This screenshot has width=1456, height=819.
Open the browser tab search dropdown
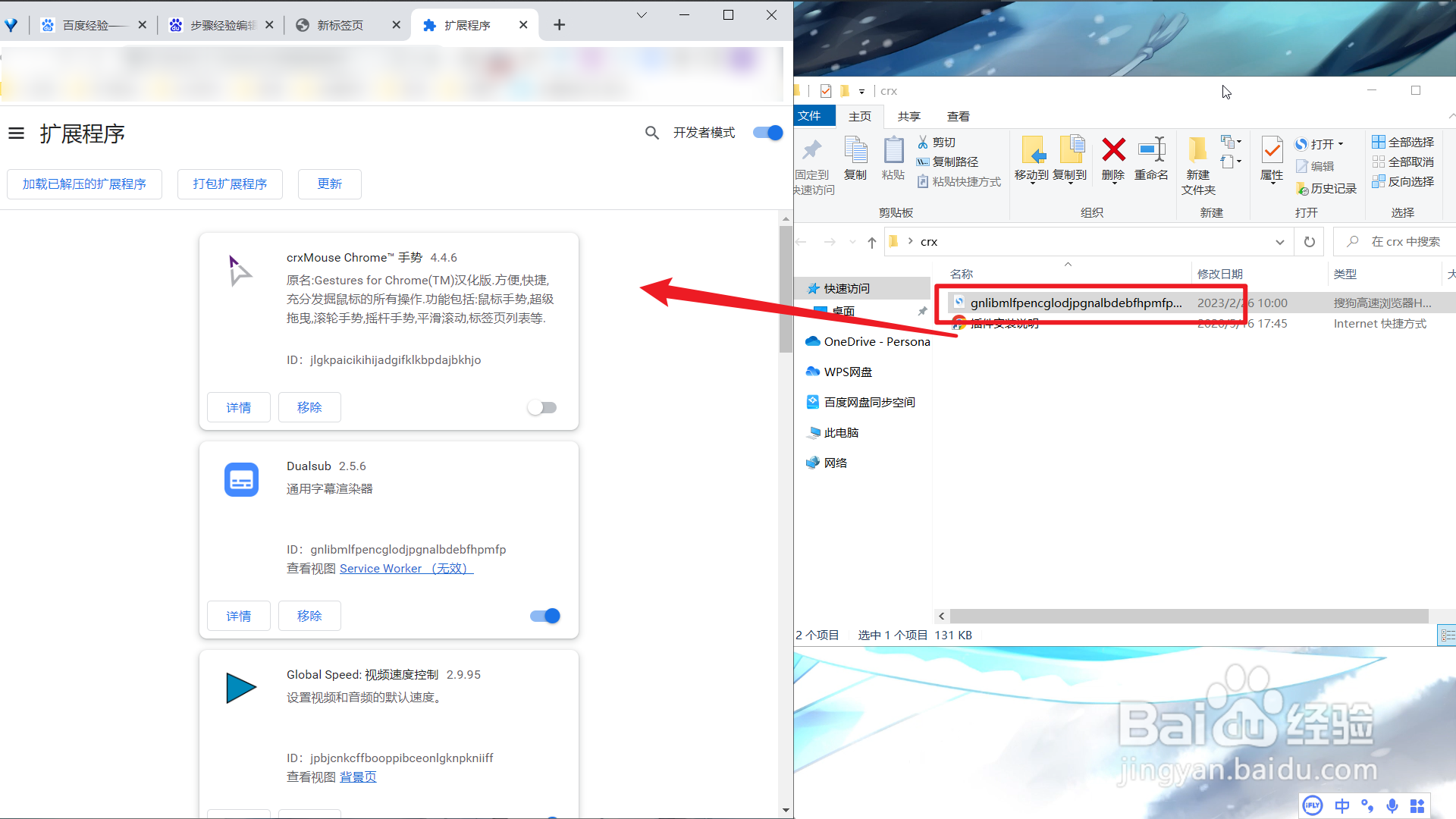[642, 15]
